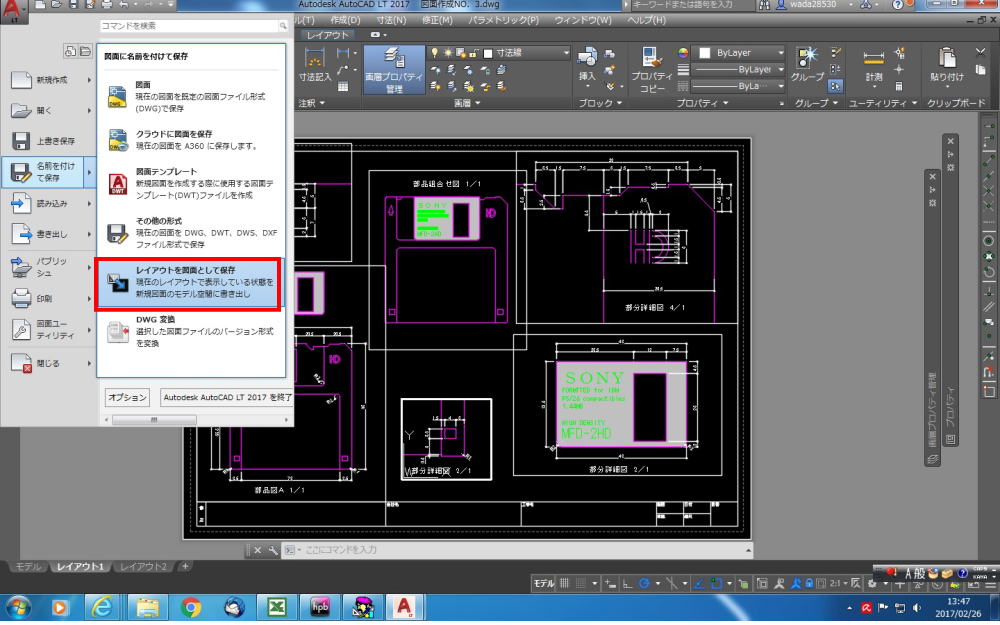Click the パブリッシュ icon
The image size is (1000, 625).
coord(21,267)
